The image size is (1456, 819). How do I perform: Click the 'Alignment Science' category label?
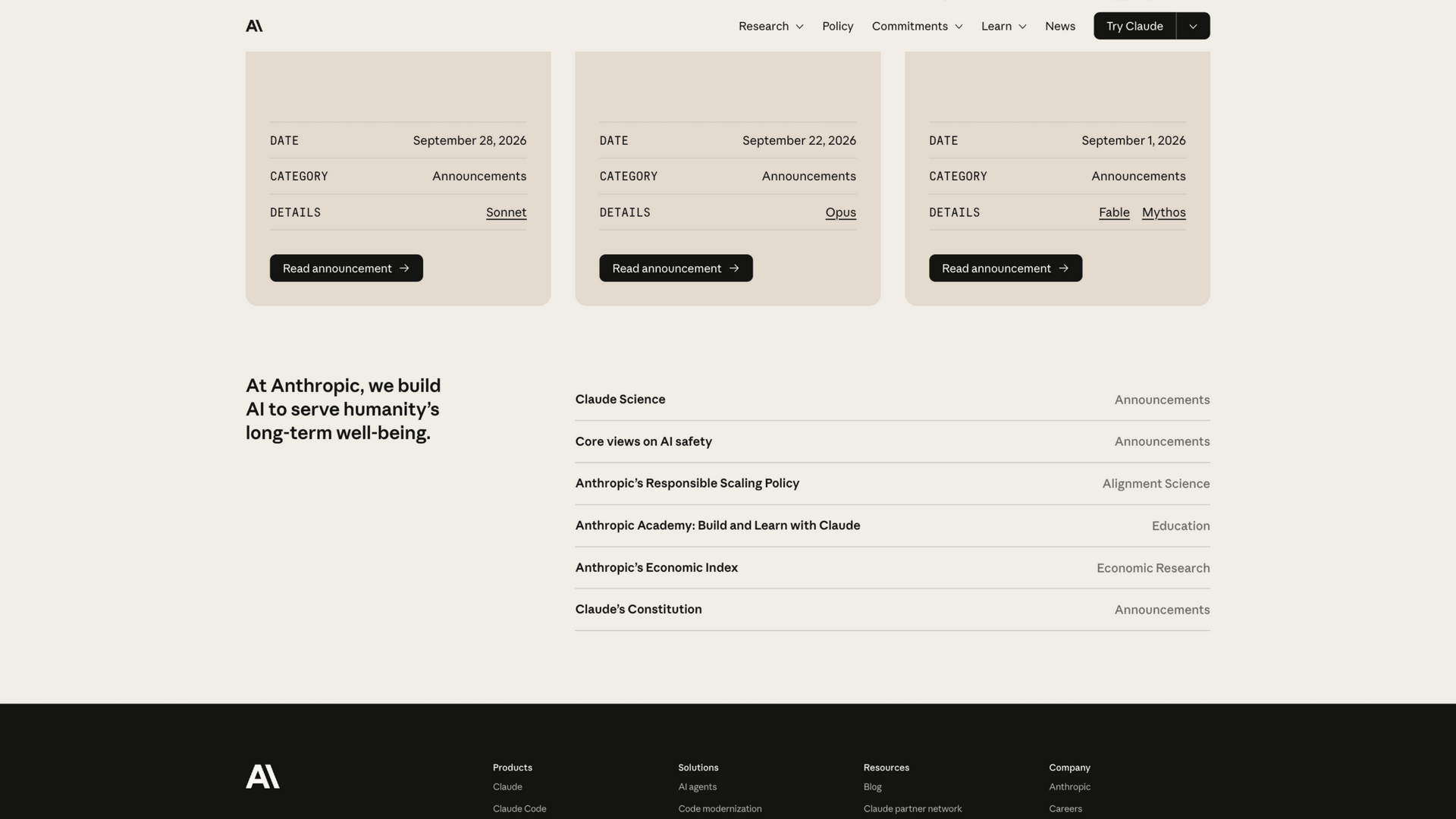[1156, 484]
